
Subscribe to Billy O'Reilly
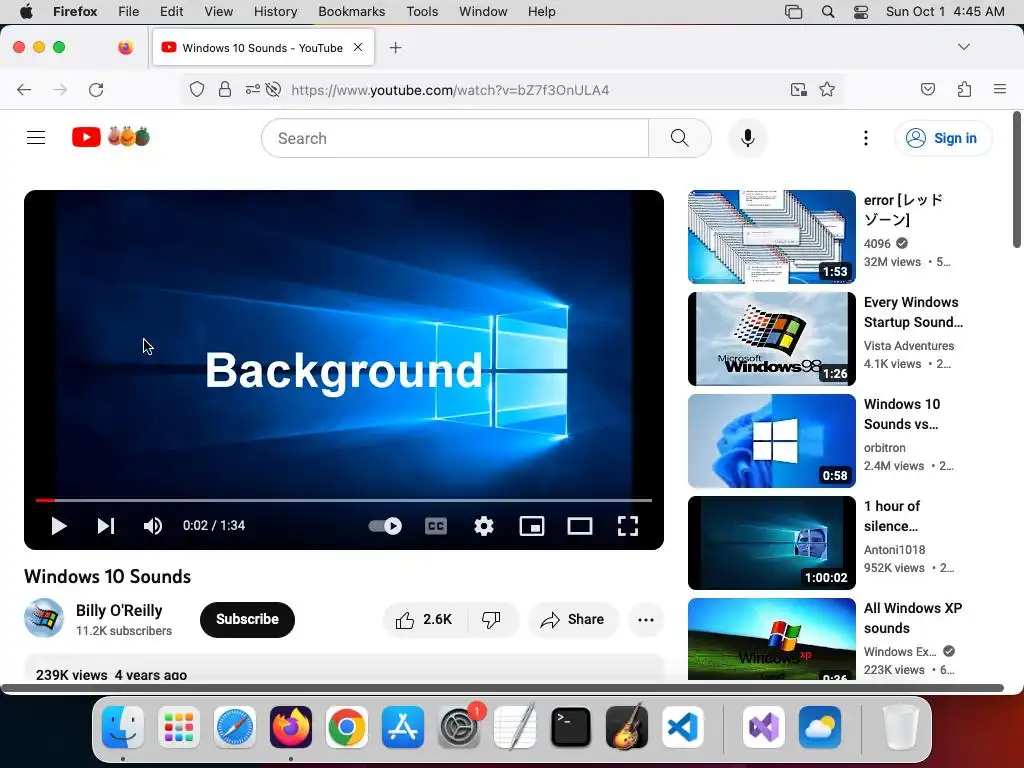(x=247, y=619)
